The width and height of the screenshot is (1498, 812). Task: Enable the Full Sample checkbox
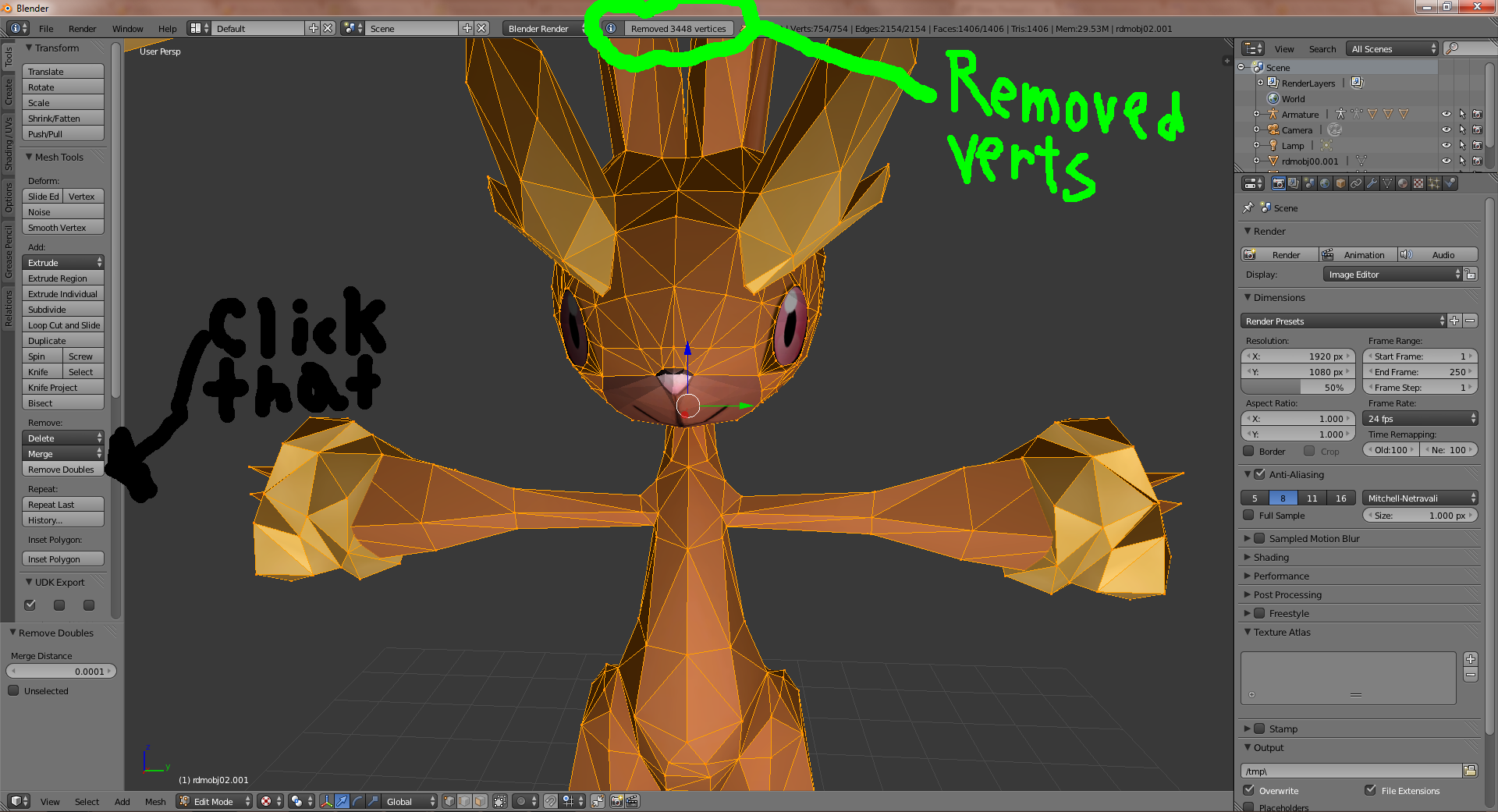click(1248, 515)
